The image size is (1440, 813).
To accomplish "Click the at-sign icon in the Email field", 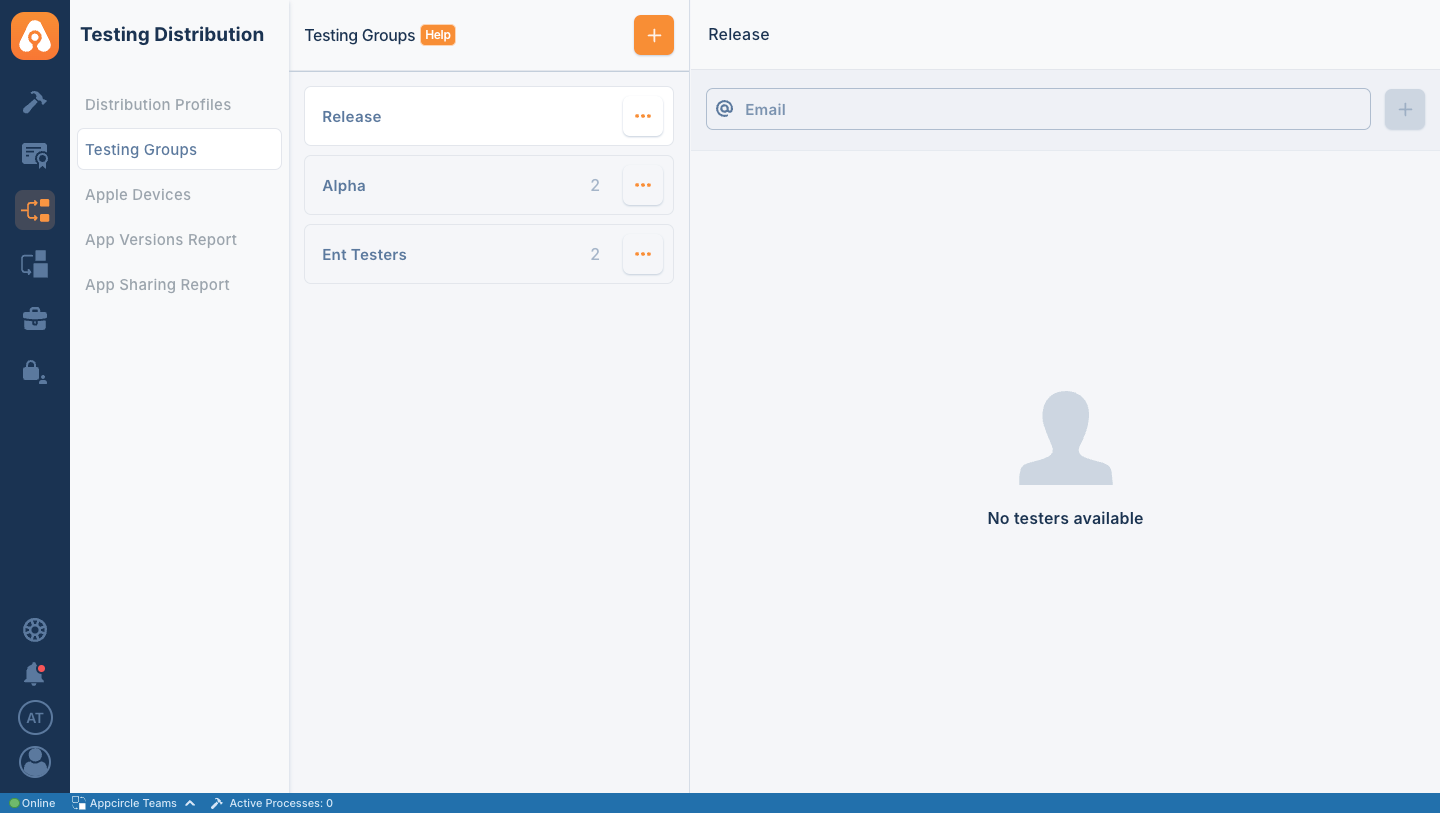I will [x=725, y=109].
